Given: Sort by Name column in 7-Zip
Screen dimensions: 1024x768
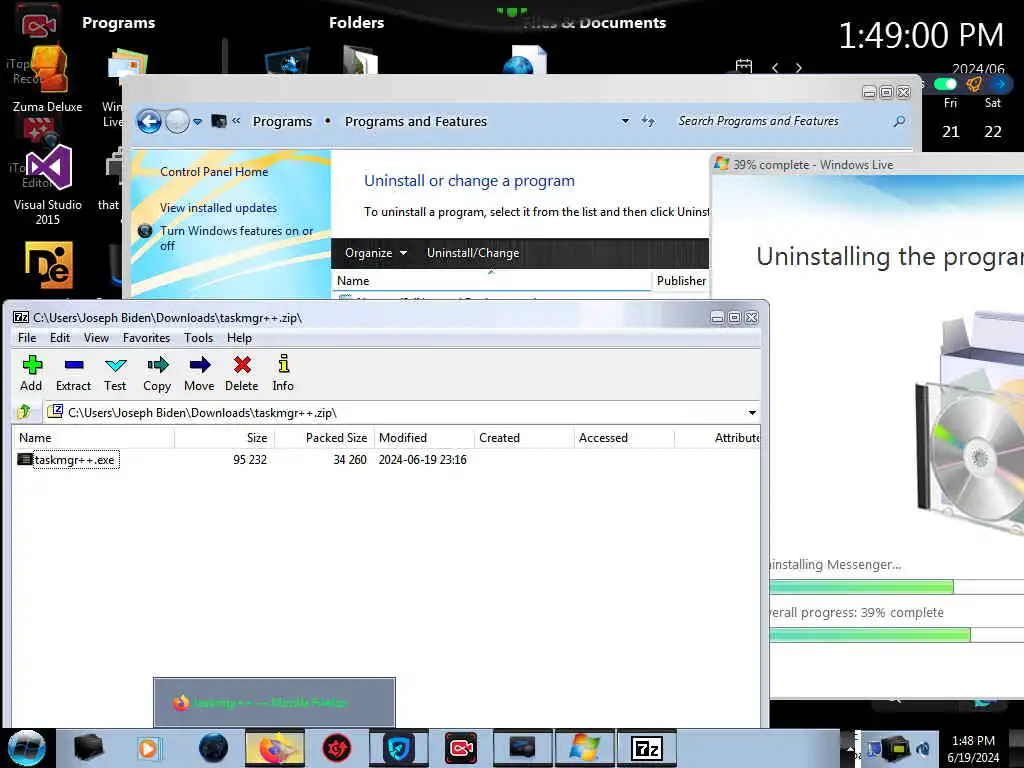Looking at the screenshot, I should coord(93,438).
